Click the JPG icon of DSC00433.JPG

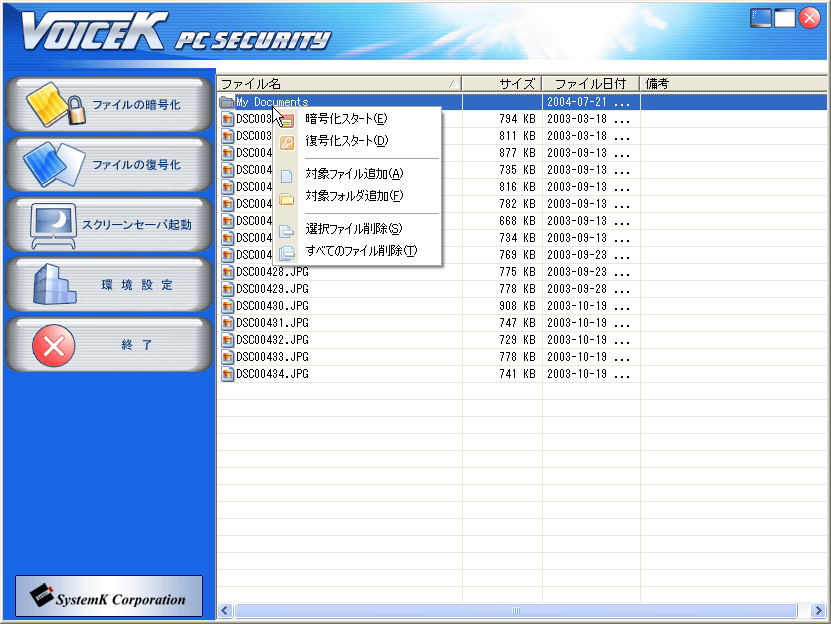227,357
